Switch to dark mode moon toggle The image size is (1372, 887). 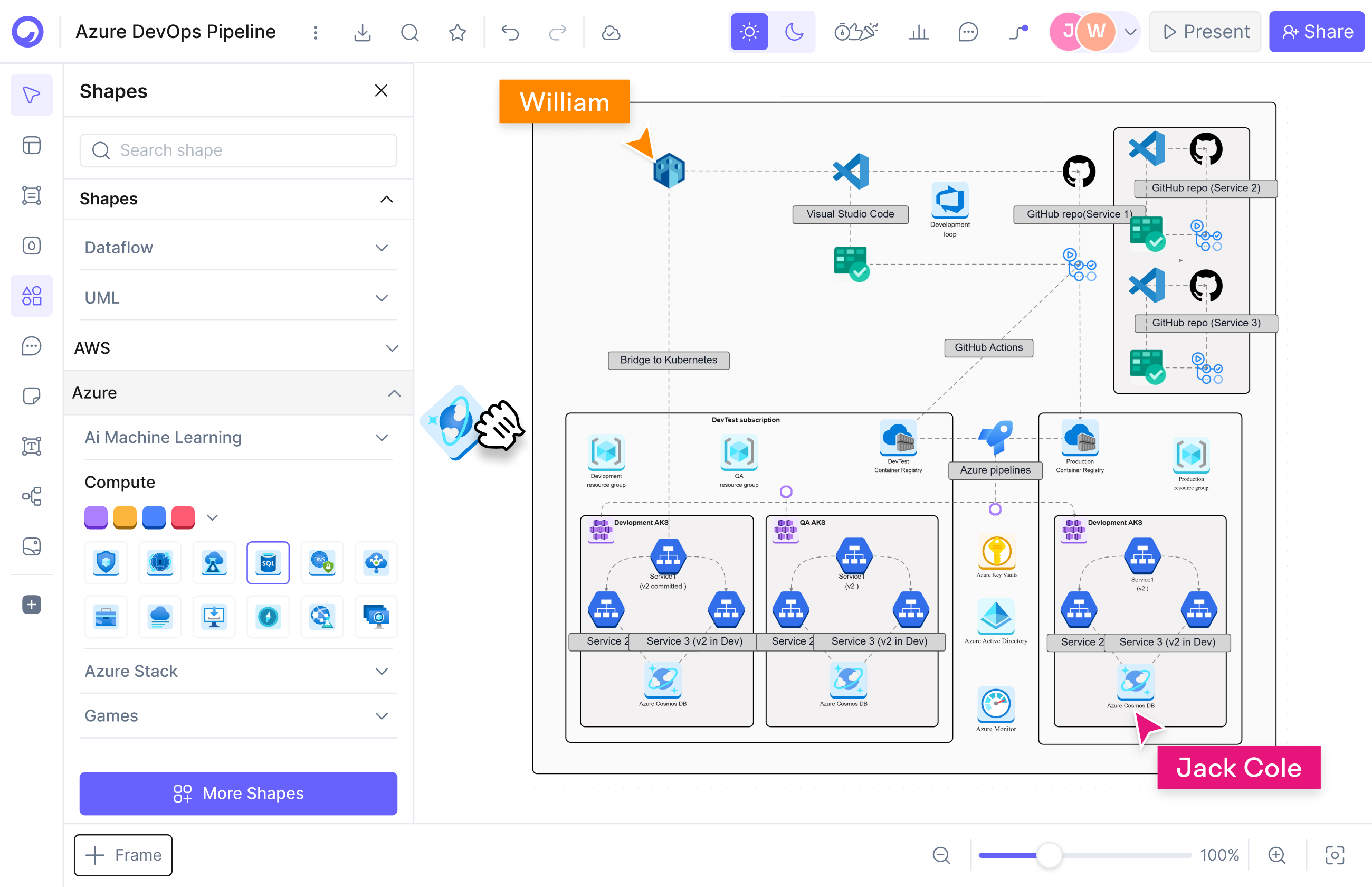tap(794, 32)
